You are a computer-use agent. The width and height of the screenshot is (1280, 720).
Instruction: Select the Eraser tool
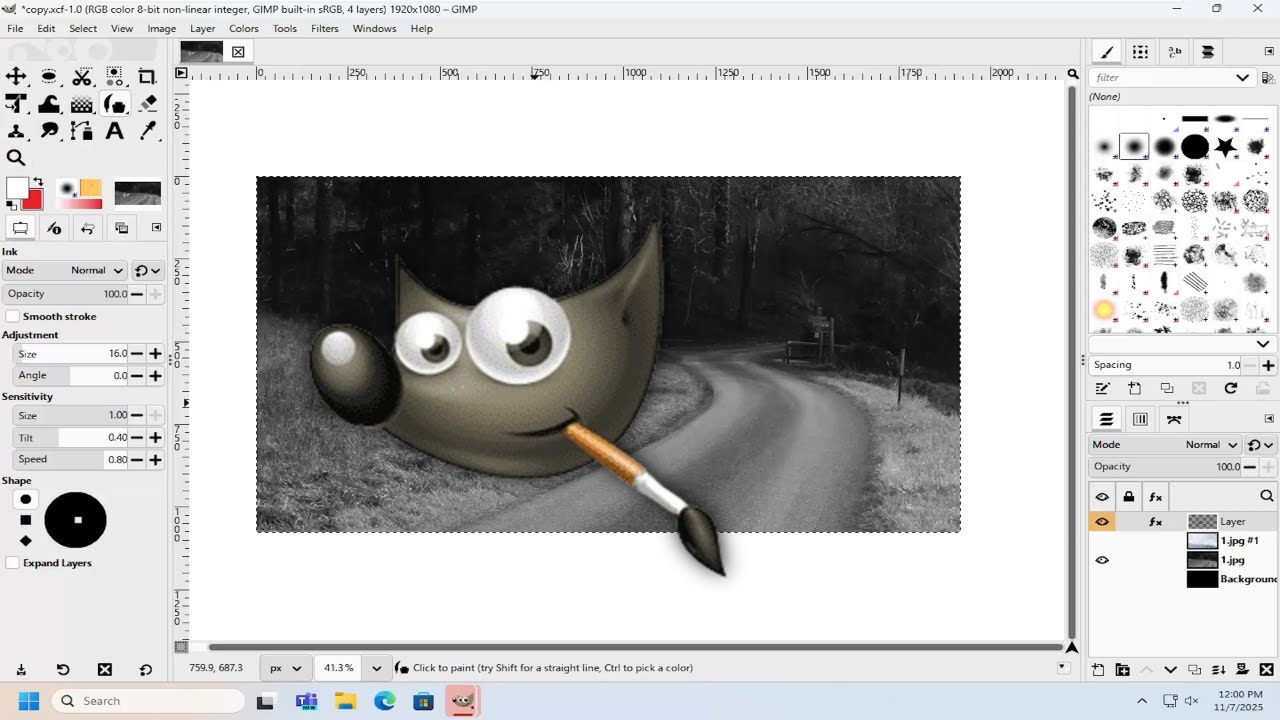pyautogui.click(x=148, y=103)
